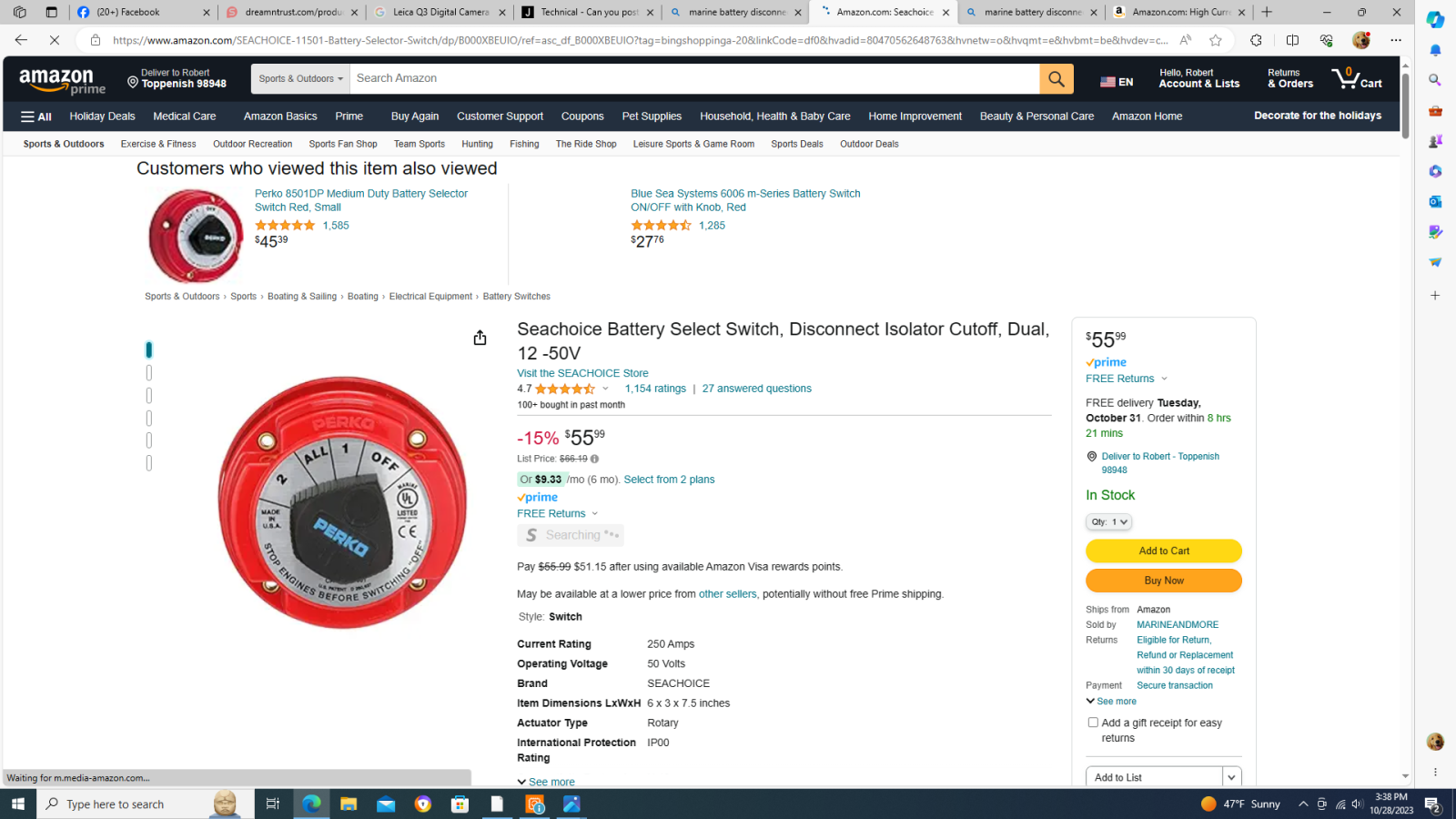Click the search magnifier icon

1056,78
